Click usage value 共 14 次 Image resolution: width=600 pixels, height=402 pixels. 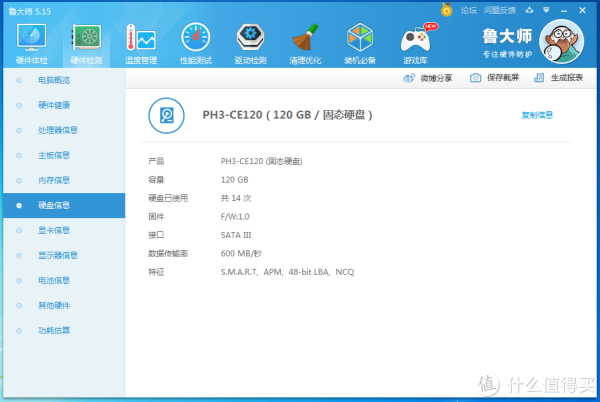236,198
